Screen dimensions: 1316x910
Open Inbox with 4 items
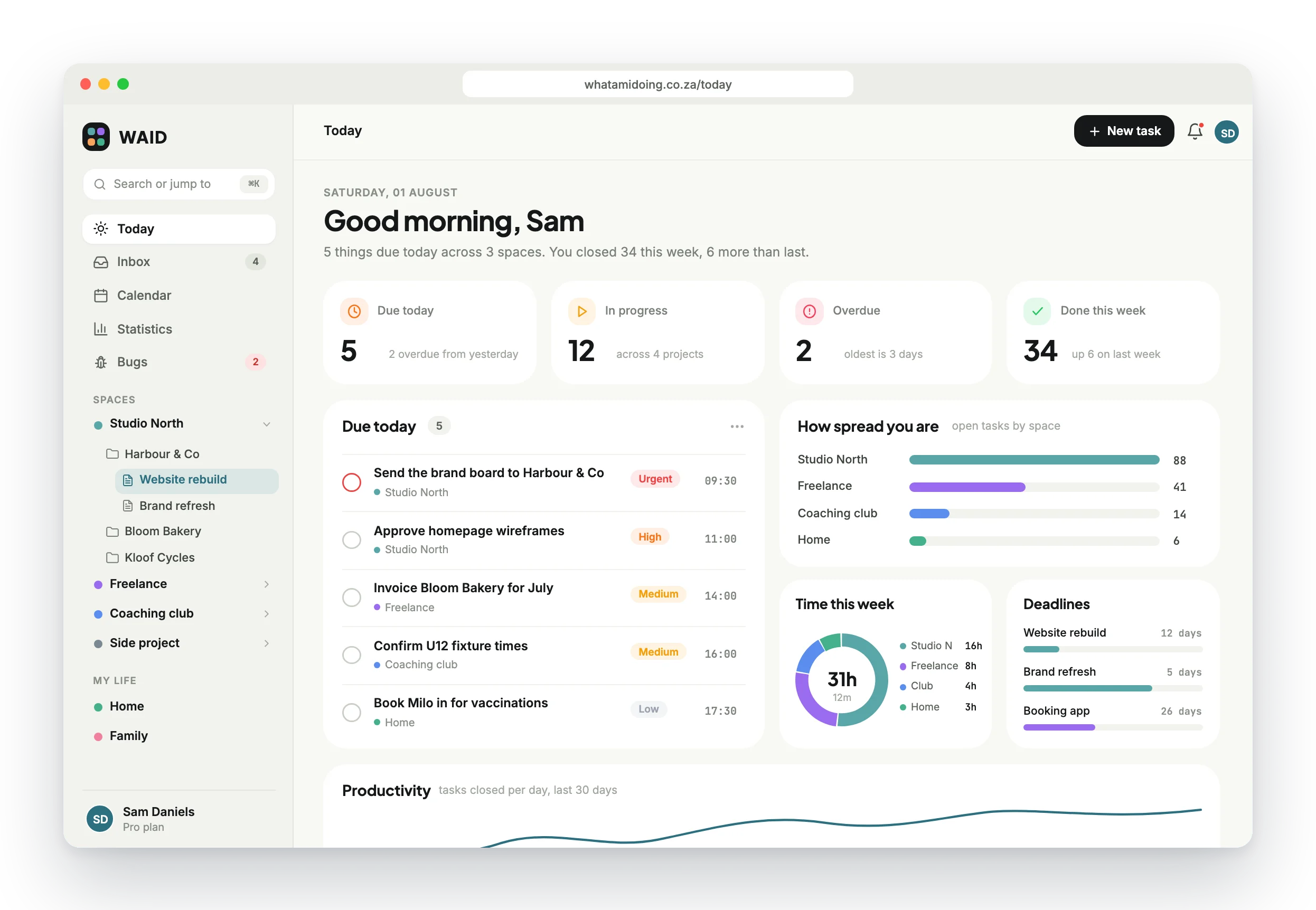pos(178,262)
